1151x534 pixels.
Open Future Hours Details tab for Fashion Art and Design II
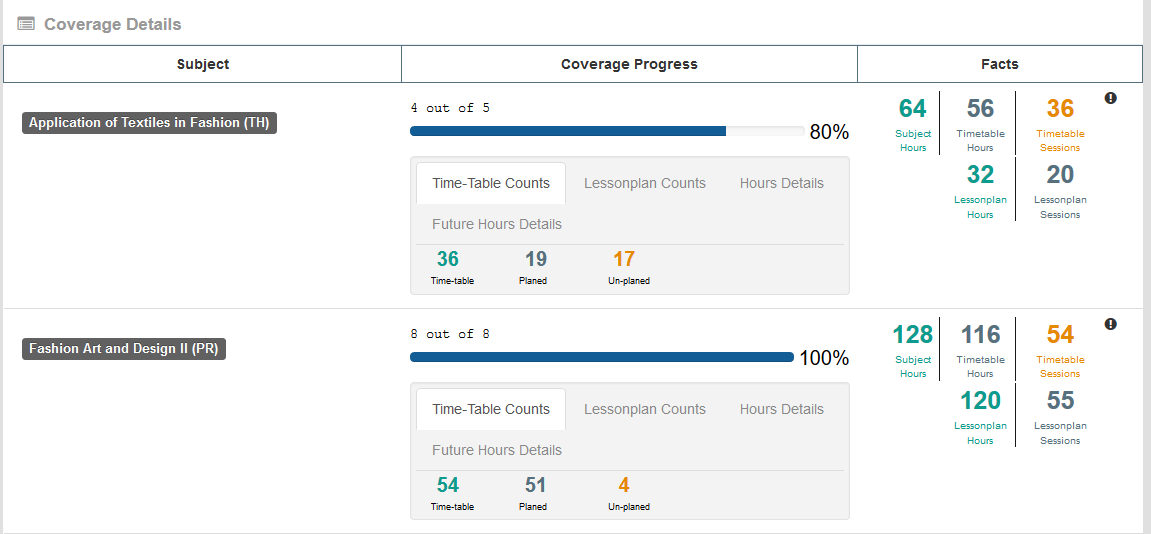point(497,450)
